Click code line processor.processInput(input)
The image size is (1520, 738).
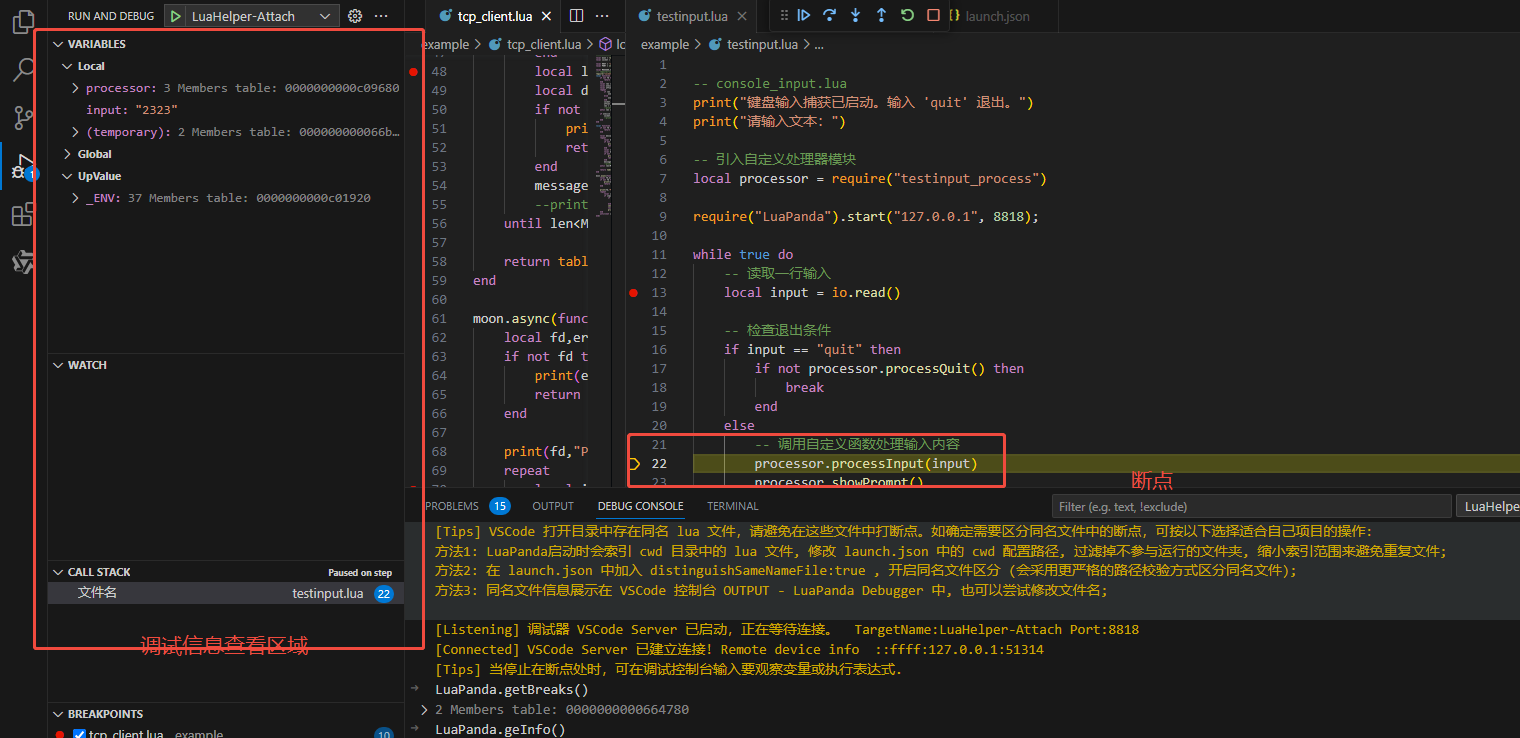pyautogui.click(x=865, y=464)
